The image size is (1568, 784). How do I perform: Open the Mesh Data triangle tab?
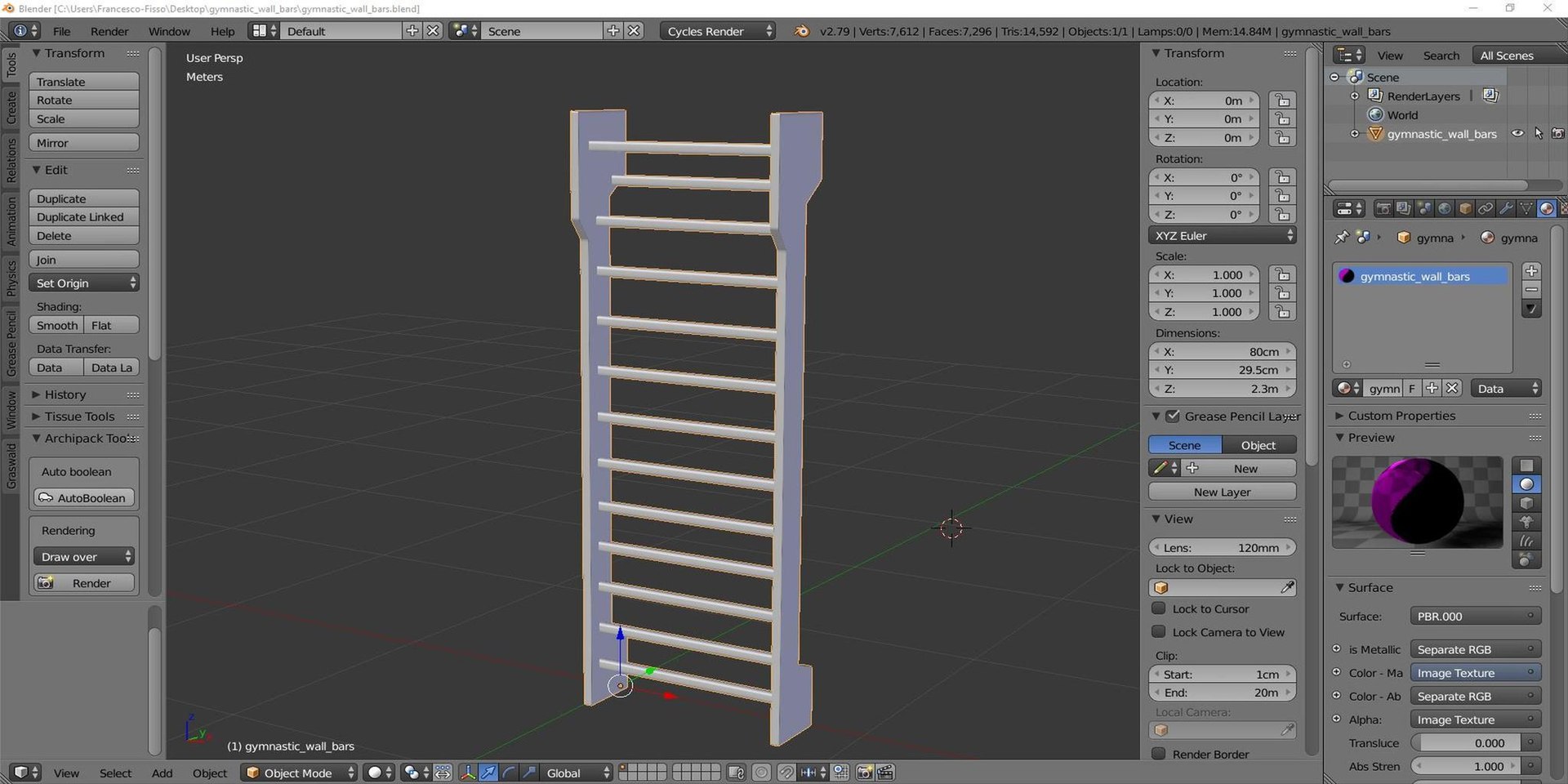1526,209
